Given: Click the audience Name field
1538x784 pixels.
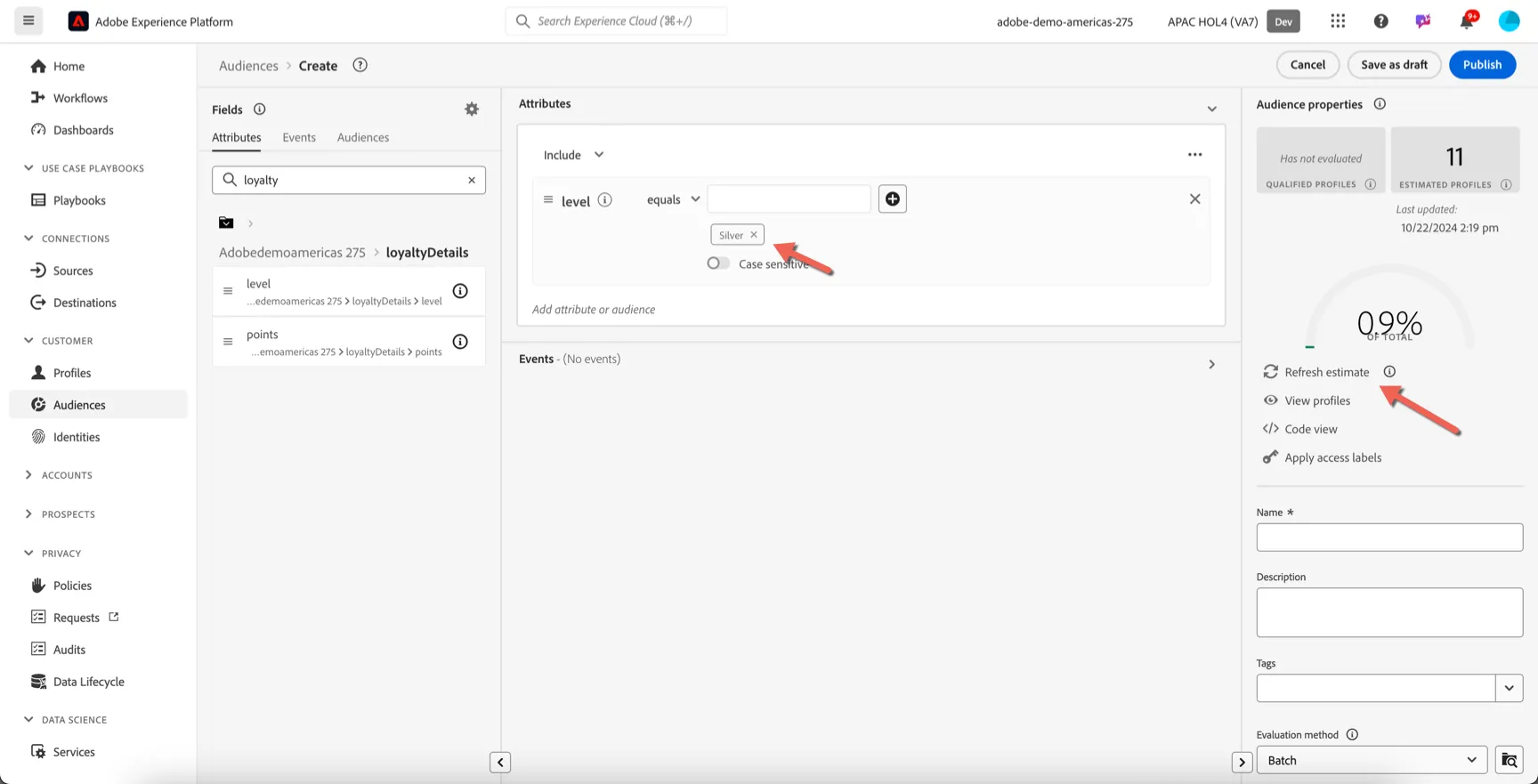Looking at the screenshot, I should [1389, 537].
